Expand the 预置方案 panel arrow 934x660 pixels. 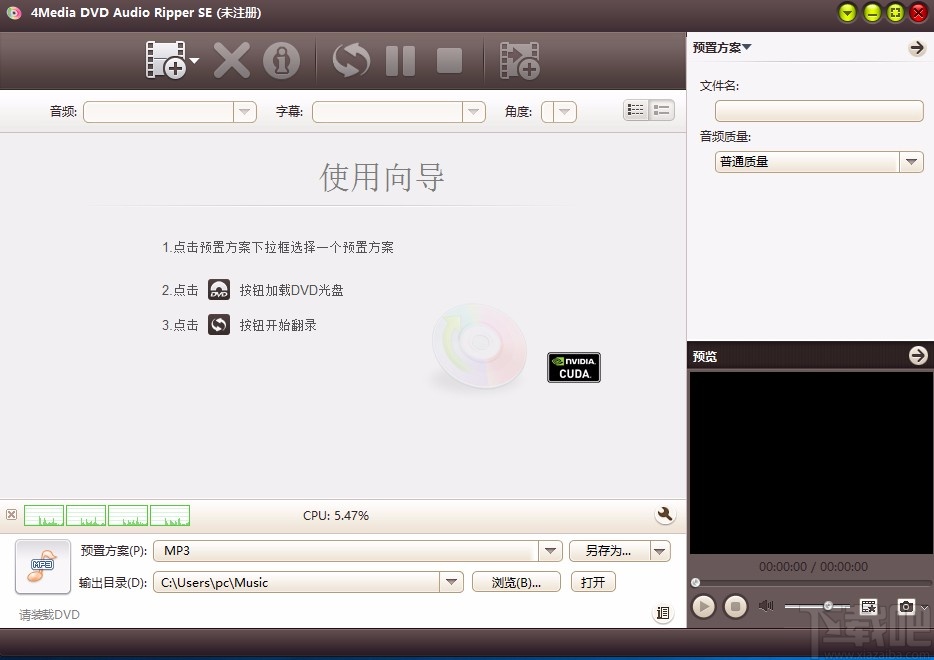(917, 47)
